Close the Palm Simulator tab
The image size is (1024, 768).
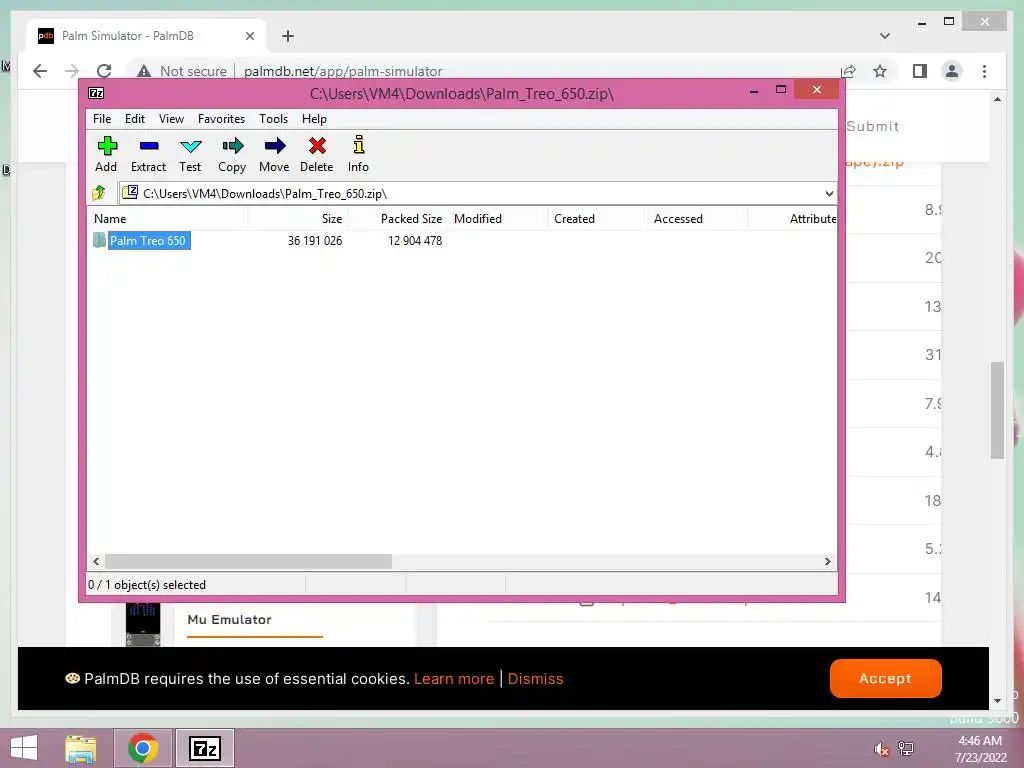249,36
